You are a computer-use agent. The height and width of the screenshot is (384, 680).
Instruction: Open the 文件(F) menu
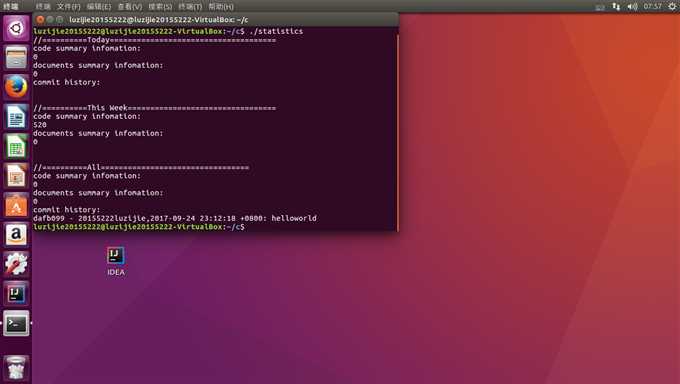(69, 7)
